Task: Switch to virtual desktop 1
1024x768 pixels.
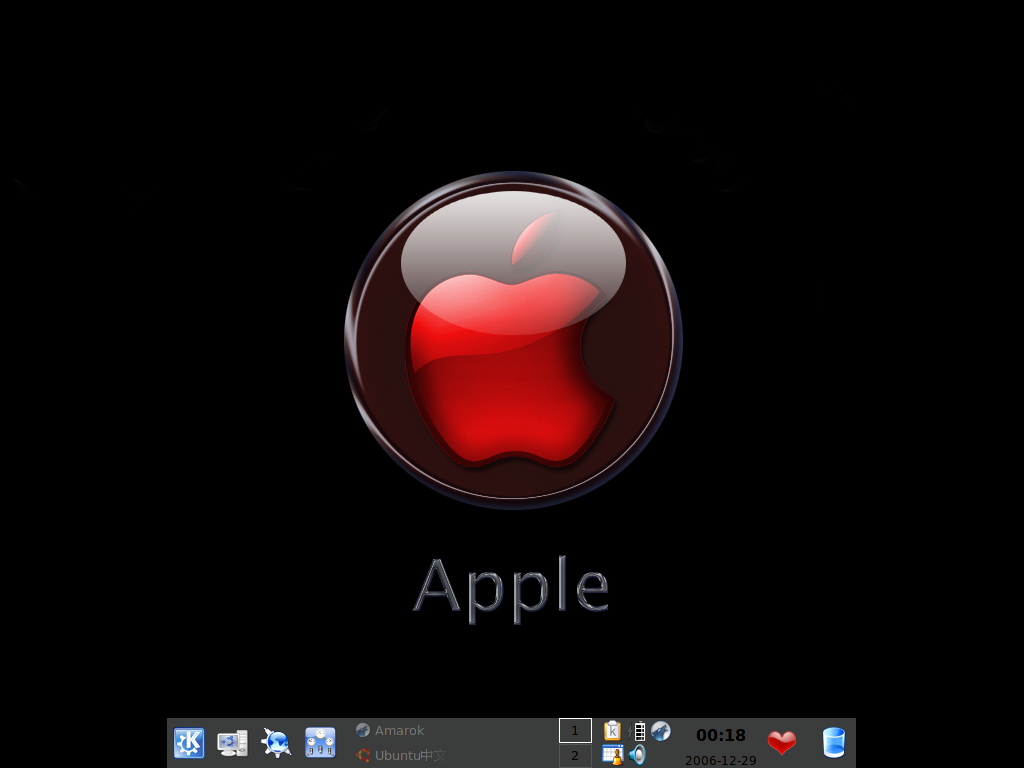Action: [x=575, y=731]
